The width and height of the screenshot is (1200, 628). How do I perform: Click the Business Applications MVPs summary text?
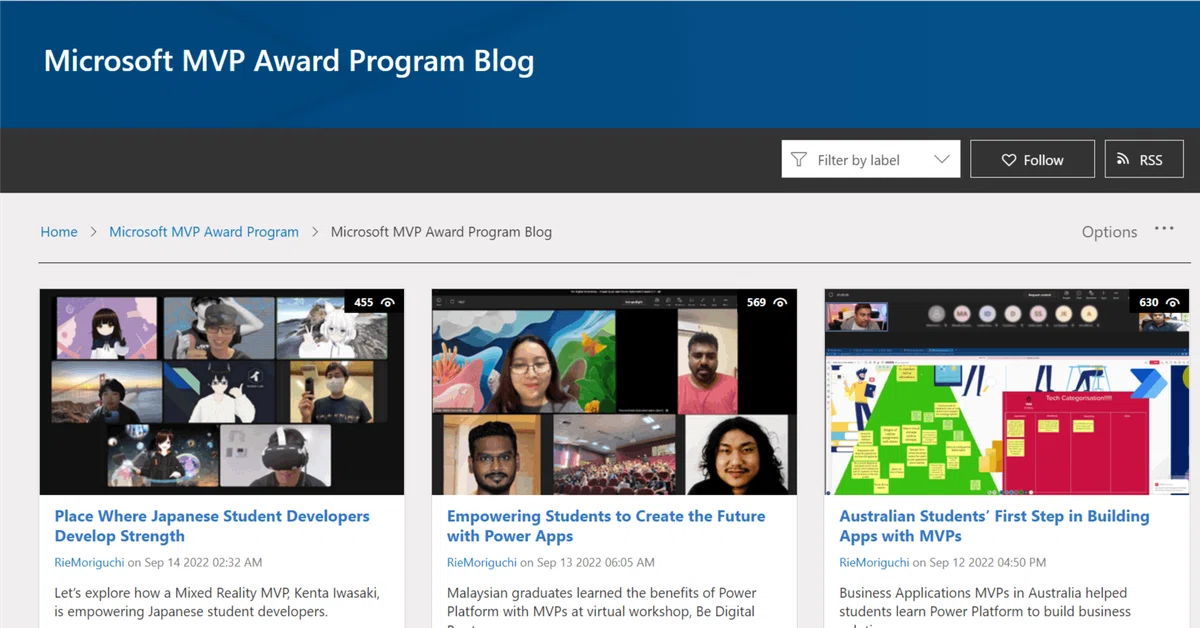985,605
